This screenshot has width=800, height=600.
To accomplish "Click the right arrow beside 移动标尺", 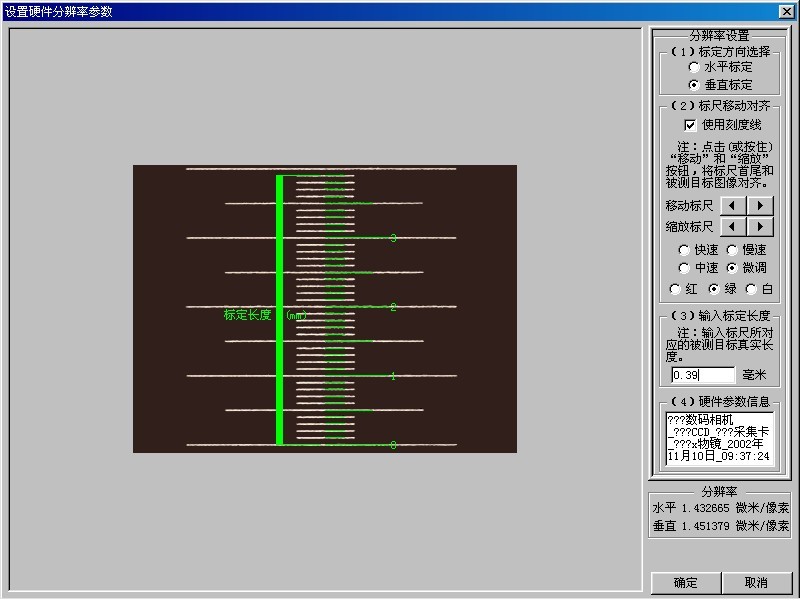I will (x=761, y=205).
